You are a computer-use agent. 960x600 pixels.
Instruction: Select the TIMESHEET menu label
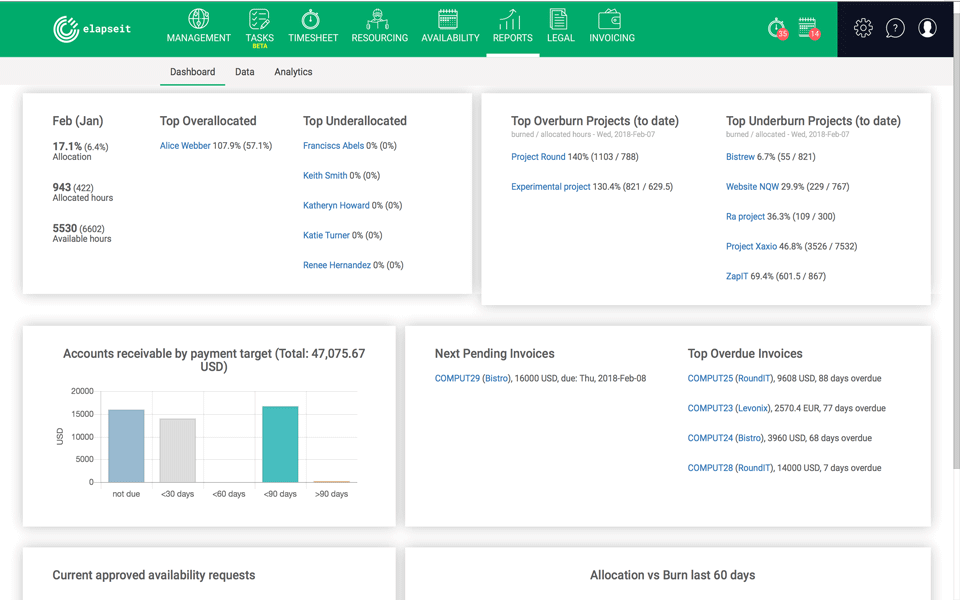click(x=313, y=38)
